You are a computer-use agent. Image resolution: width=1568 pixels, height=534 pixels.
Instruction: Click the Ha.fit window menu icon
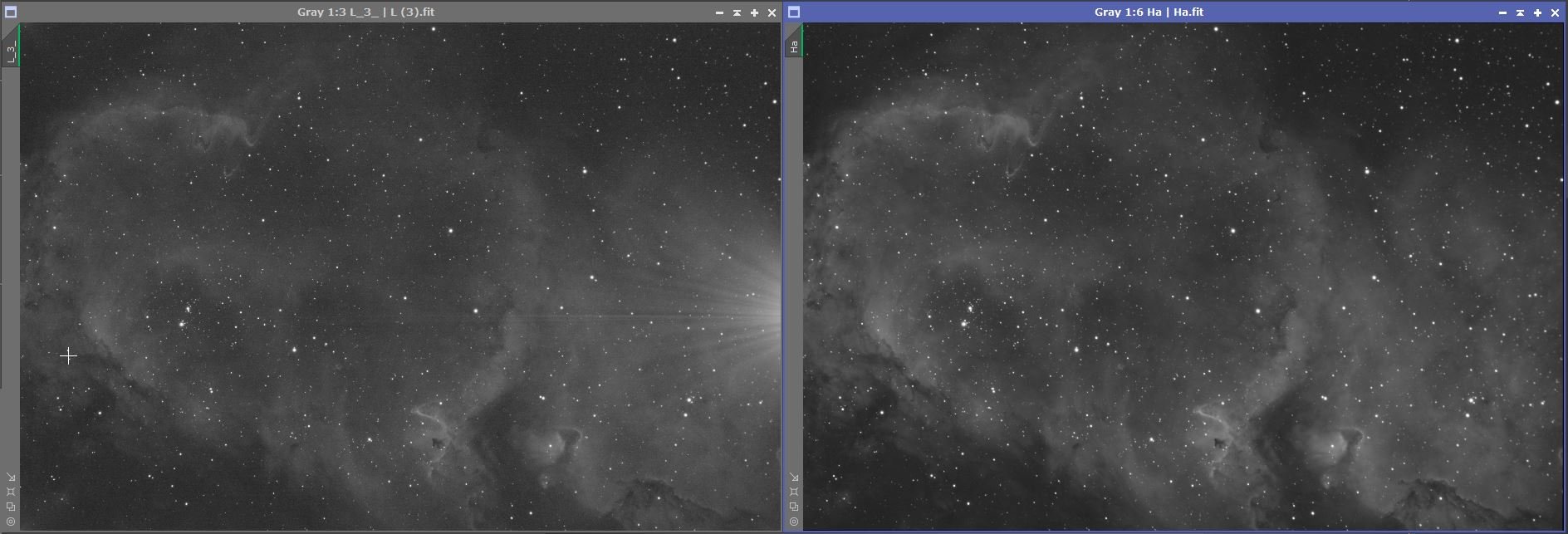click(x=794, y=12)
